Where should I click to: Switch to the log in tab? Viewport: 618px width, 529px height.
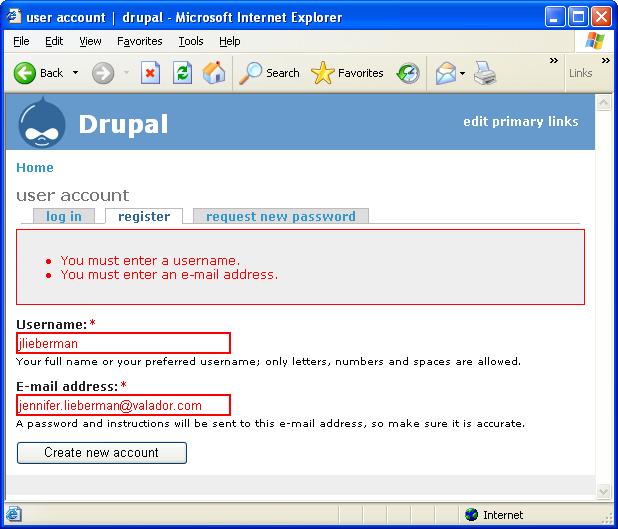tap(64, 216)
